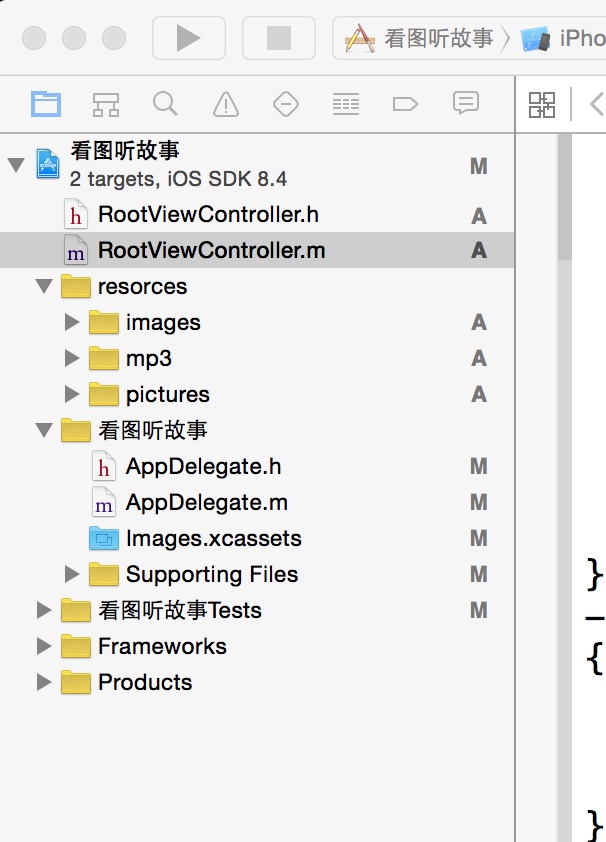The image size is (606, 842).
Task: Collapse the 看图听故事 project root
Action: click(16, 164)
